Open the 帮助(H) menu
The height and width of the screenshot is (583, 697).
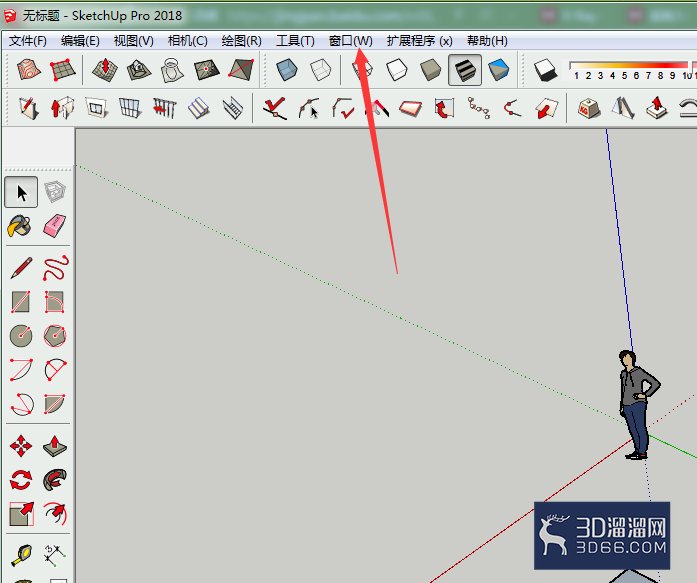tap(487, 41)
